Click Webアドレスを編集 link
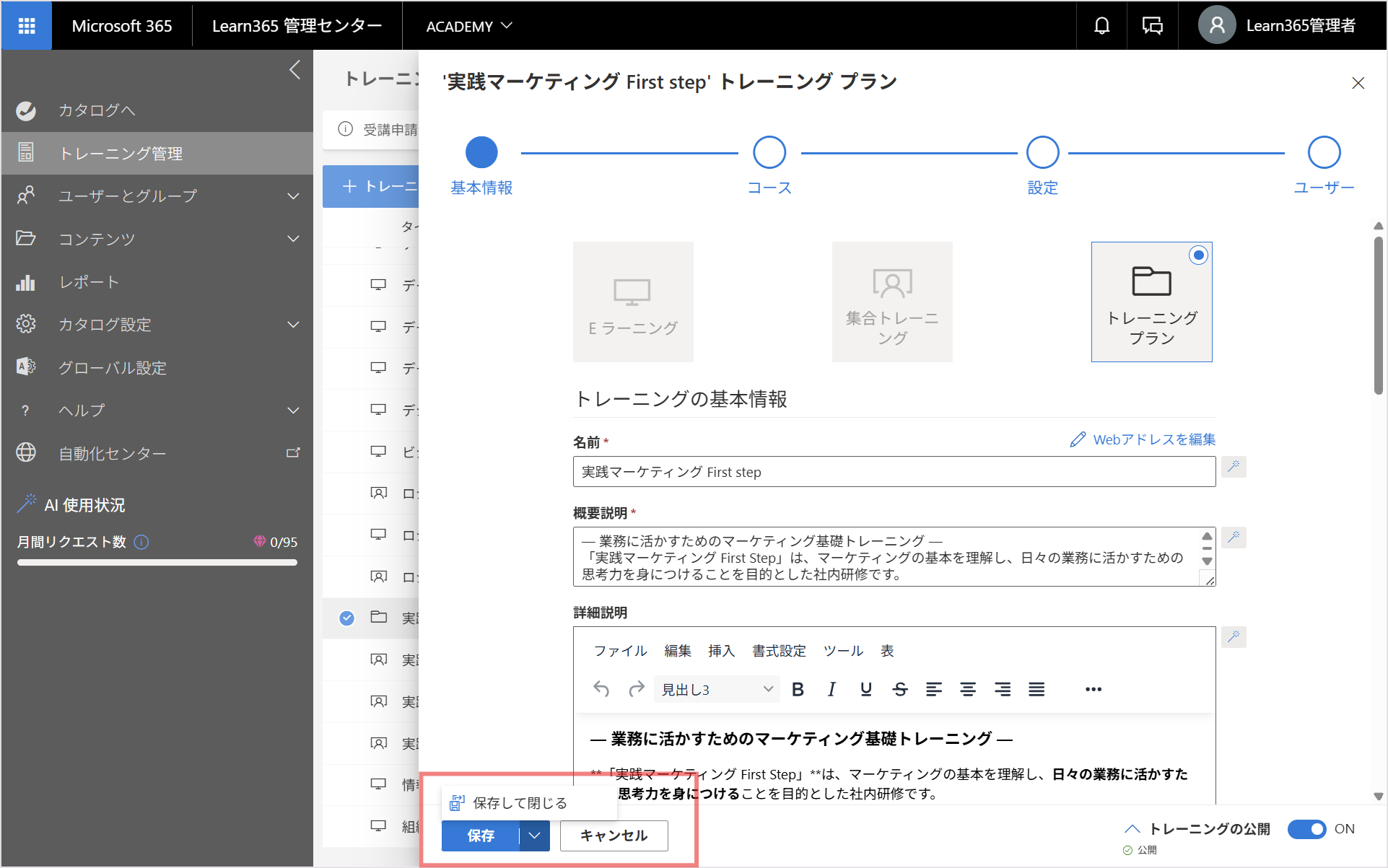The image size is (1388, 868). tap(1143, 439)
